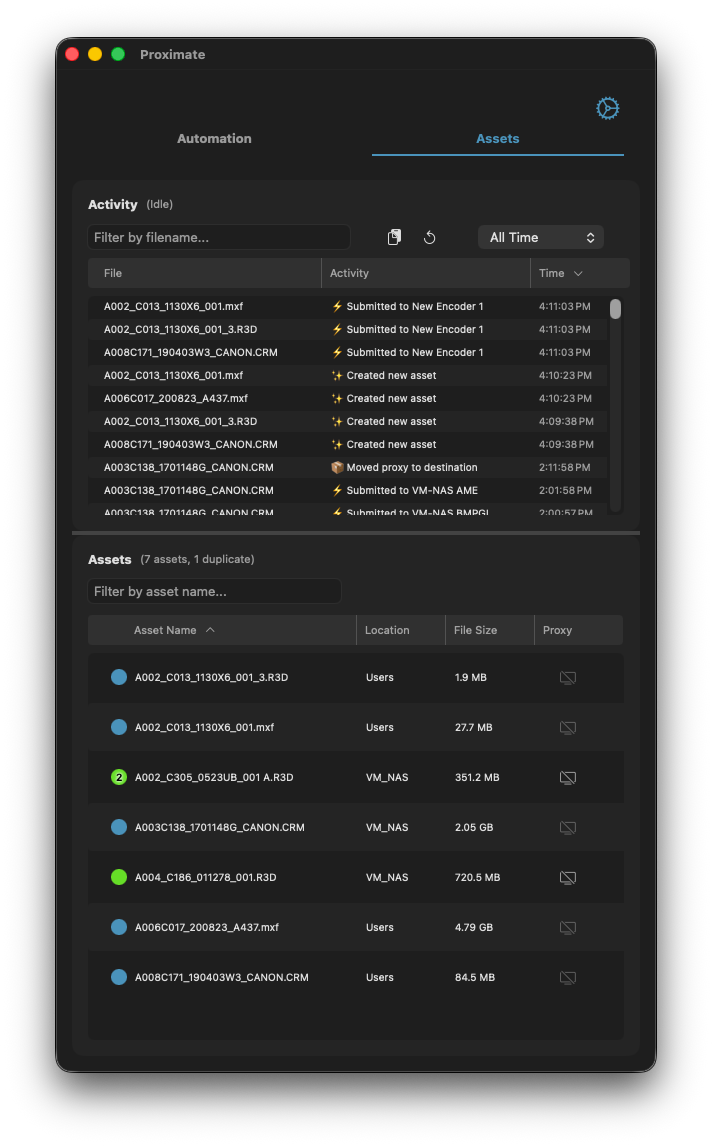Click the green duplicate badge on A002_C305_0523UB_001

[118, 777]
